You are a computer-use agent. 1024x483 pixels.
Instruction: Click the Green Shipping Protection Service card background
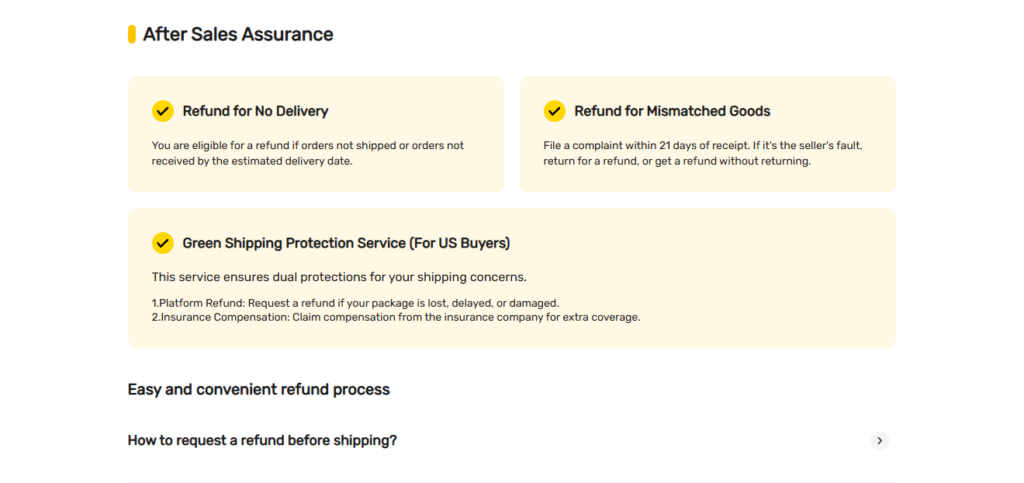512,278
